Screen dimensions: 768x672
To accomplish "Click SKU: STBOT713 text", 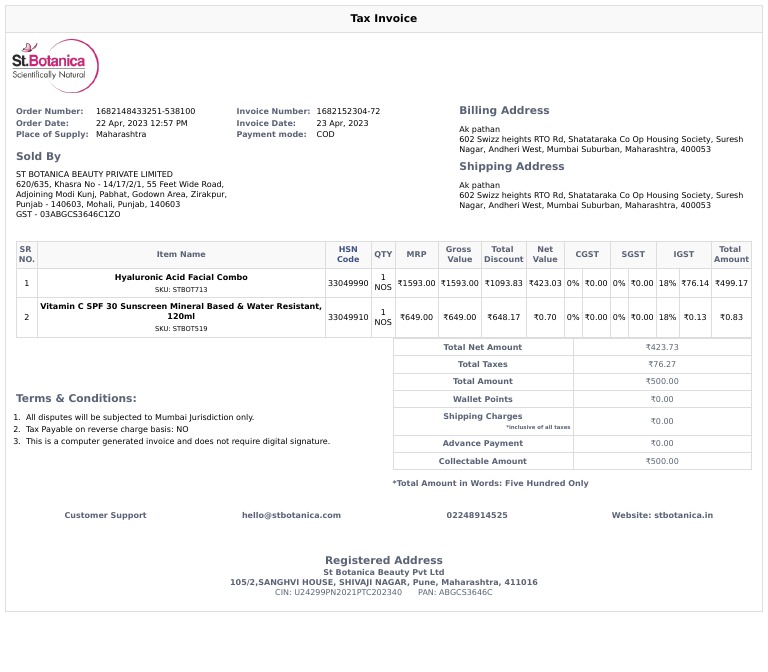I will [181, 289].
